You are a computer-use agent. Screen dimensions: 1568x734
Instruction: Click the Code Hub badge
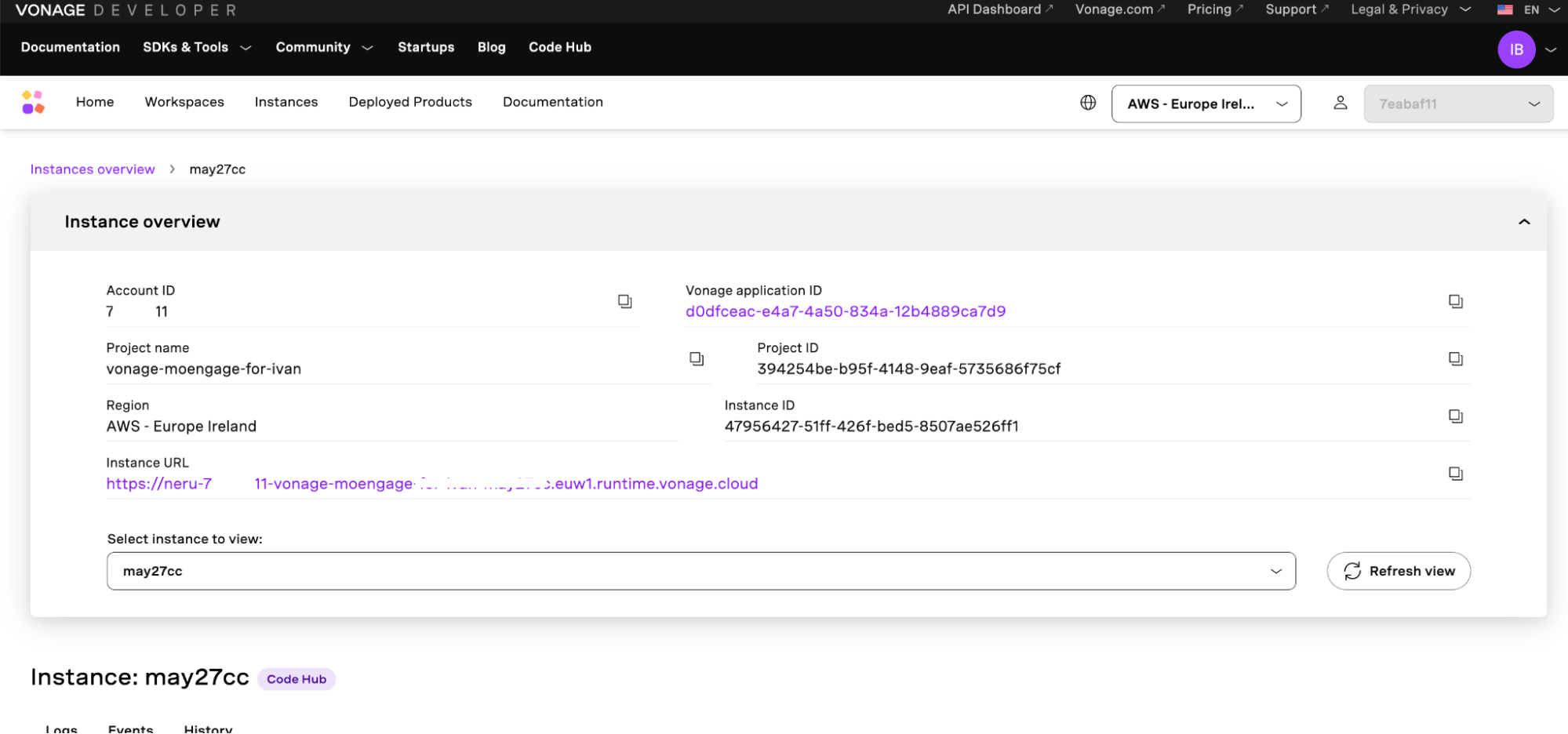(297, 679)
